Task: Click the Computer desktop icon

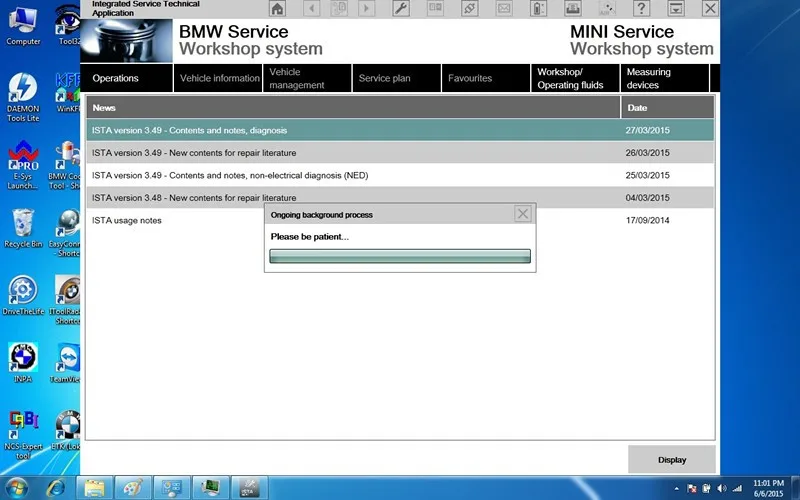Action: 23,27
